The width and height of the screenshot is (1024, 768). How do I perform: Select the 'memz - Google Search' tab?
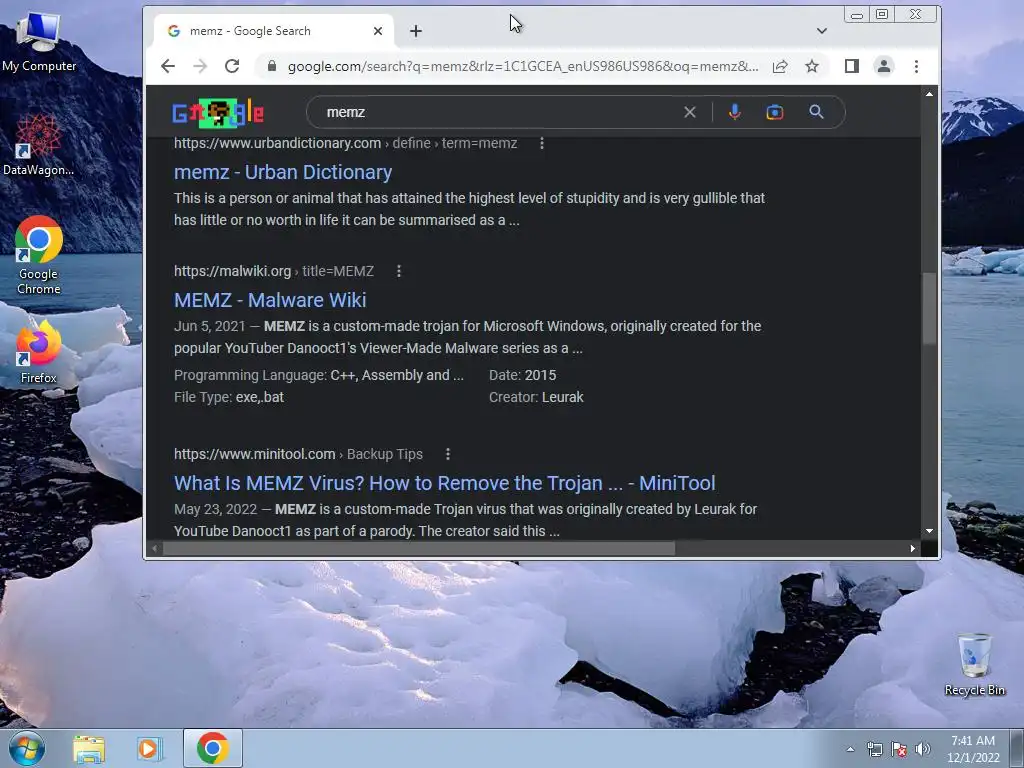tap(273, 31)
